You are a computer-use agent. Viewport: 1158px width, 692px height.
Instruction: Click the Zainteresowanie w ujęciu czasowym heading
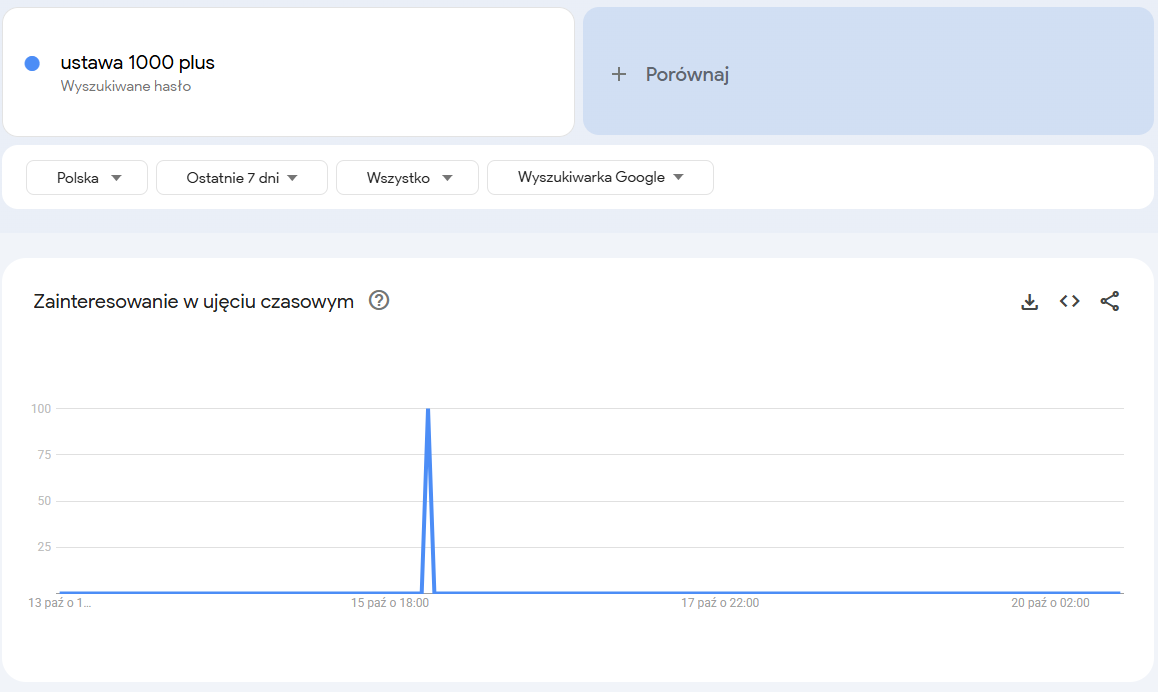(193, 301)
